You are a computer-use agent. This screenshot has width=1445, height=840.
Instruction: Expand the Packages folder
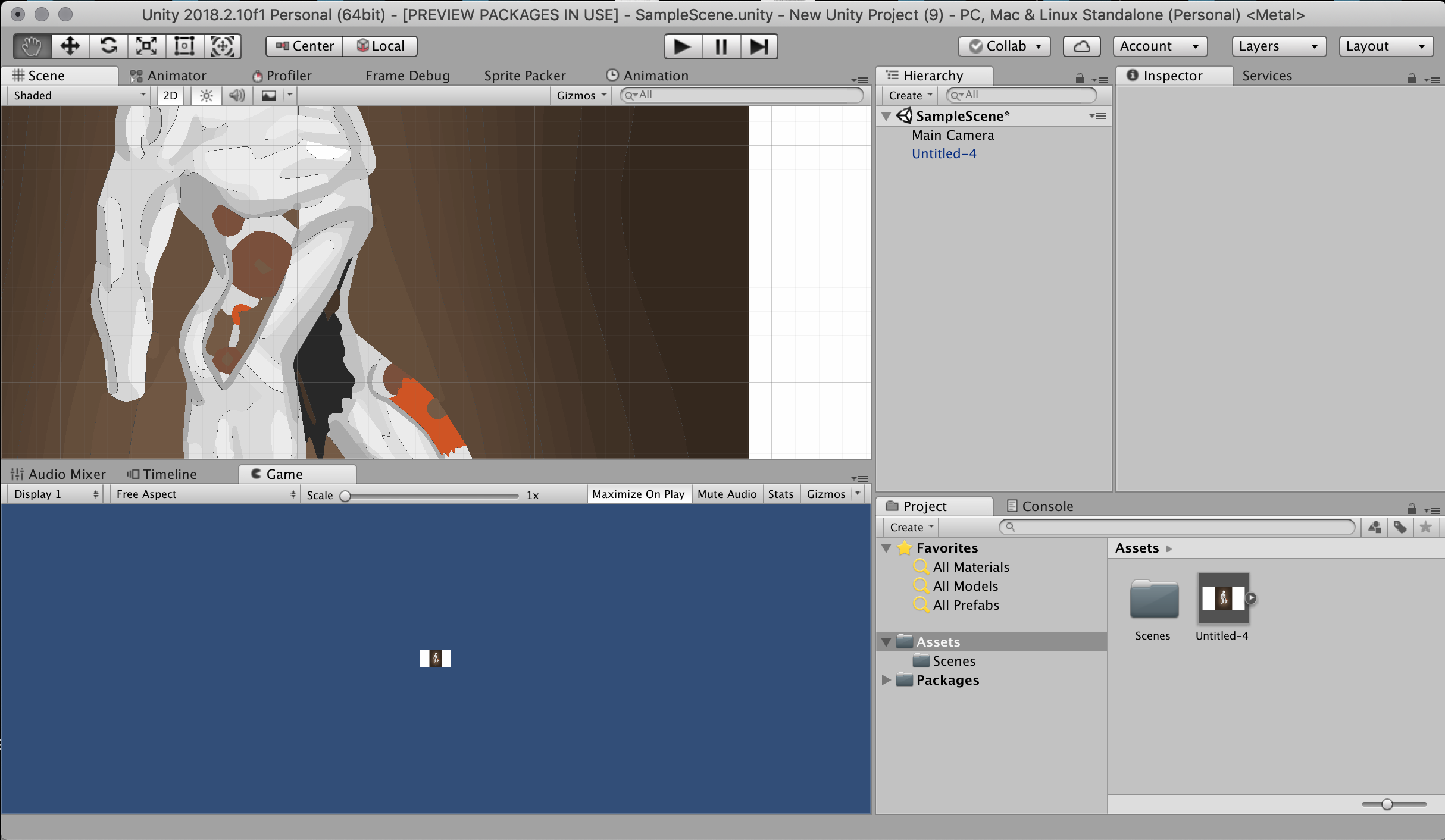(x=886, y=680)
